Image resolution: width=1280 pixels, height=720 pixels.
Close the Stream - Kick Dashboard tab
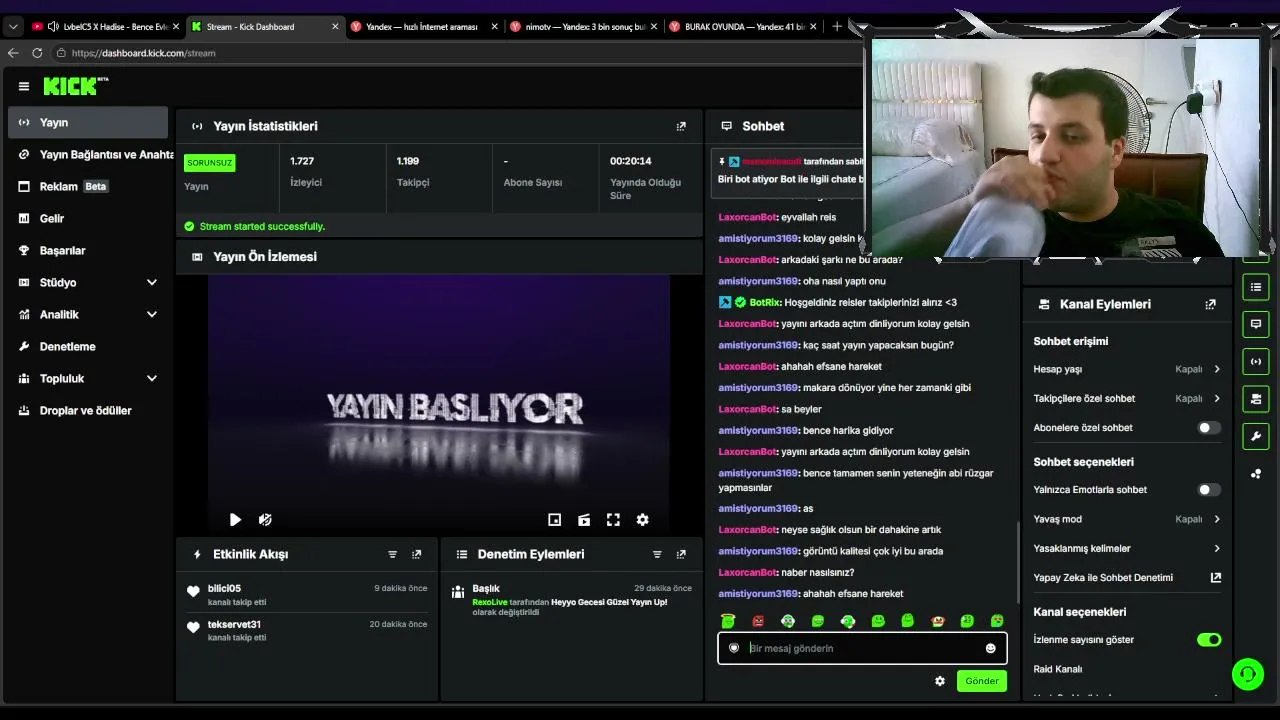pyautogui.click(x=335, y=27)
